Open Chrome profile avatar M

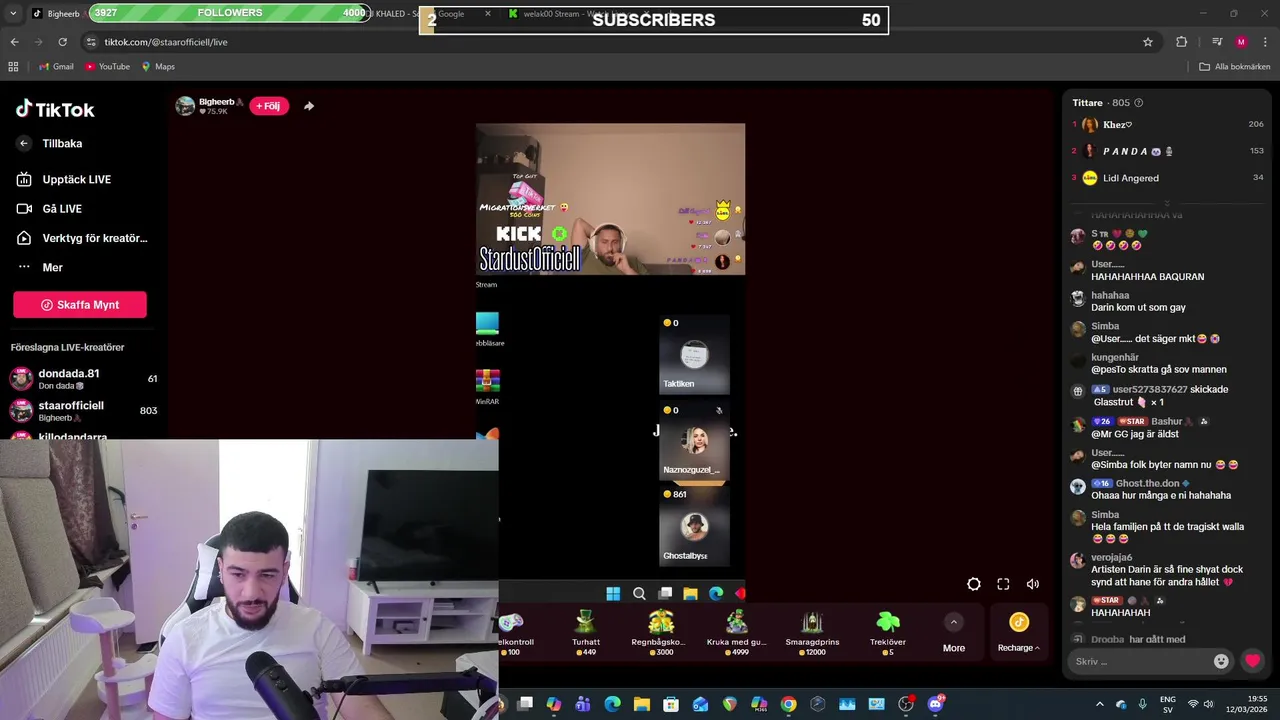tap(1241, 42)
